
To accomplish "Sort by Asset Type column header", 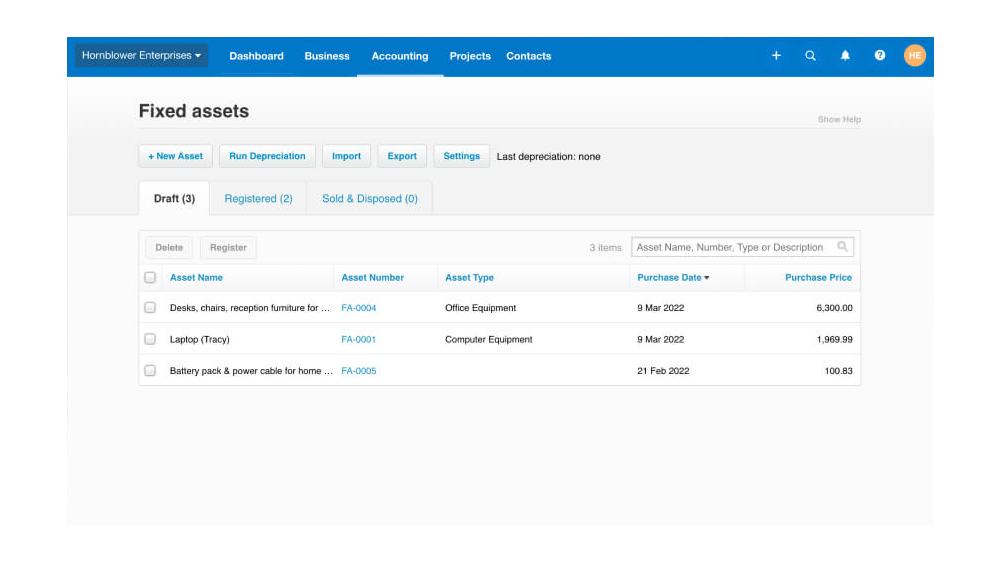I will click(x=469, y=277).
